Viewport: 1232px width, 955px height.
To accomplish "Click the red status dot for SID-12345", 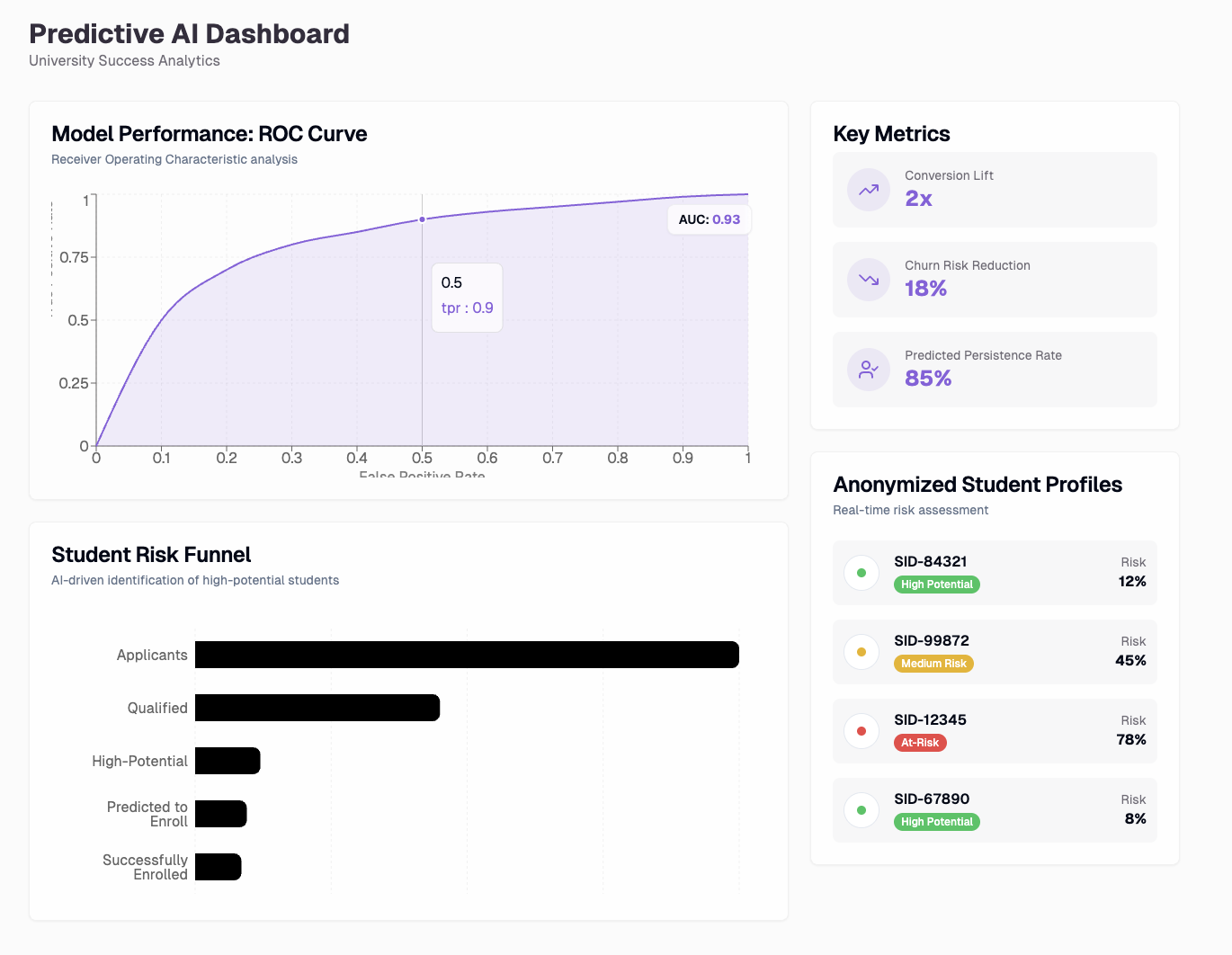I will coord(862,731).
